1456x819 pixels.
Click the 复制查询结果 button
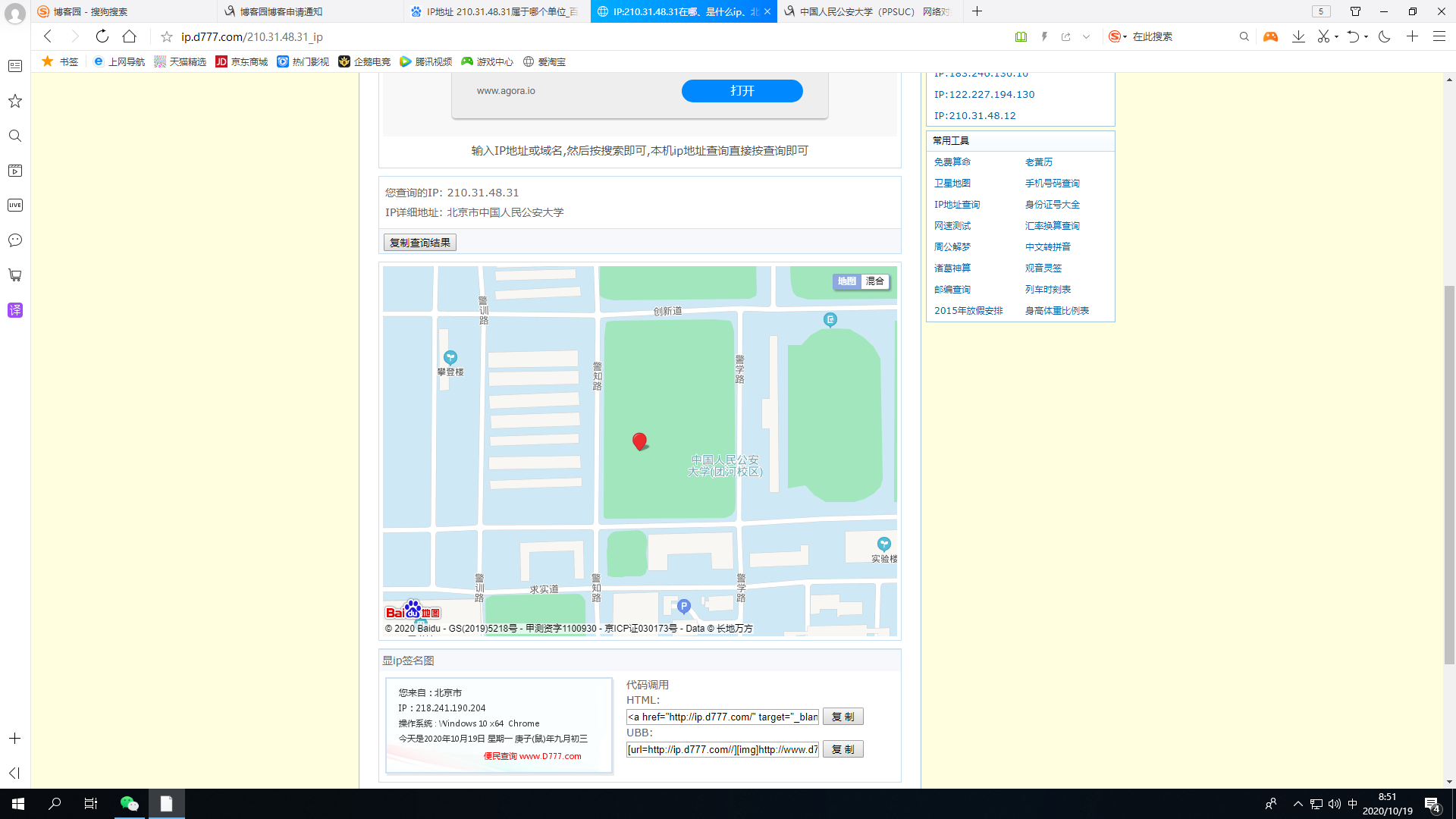[x=420, y=243]
